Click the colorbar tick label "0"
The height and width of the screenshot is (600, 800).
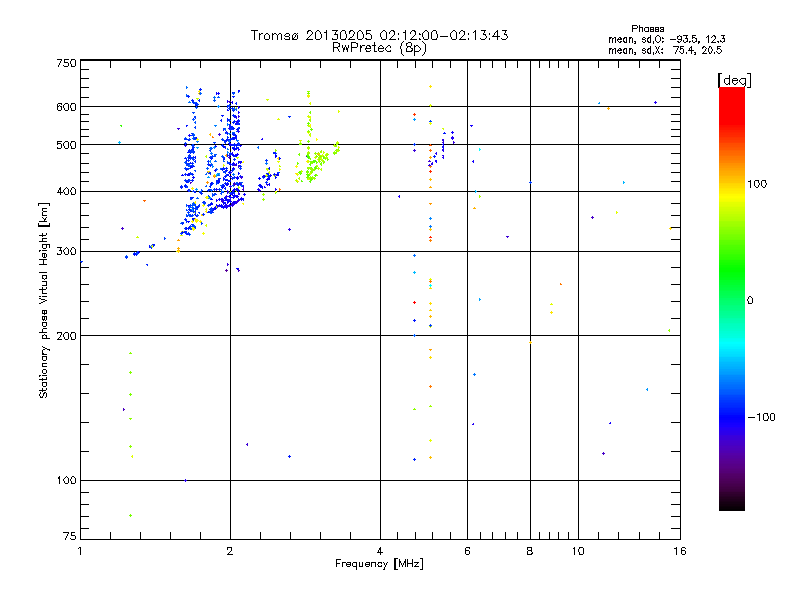tap(750, 301)
